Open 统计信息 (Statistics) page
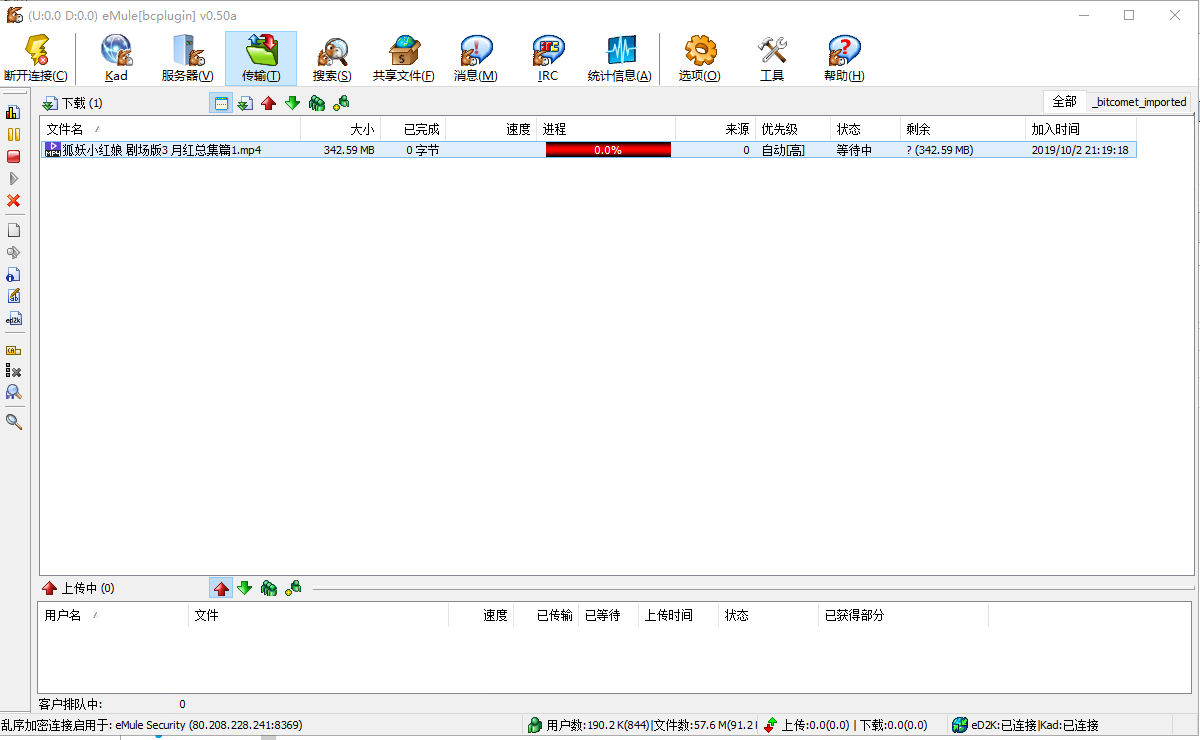Viewport: 1200px width, 740px height. tap(619, 58)
